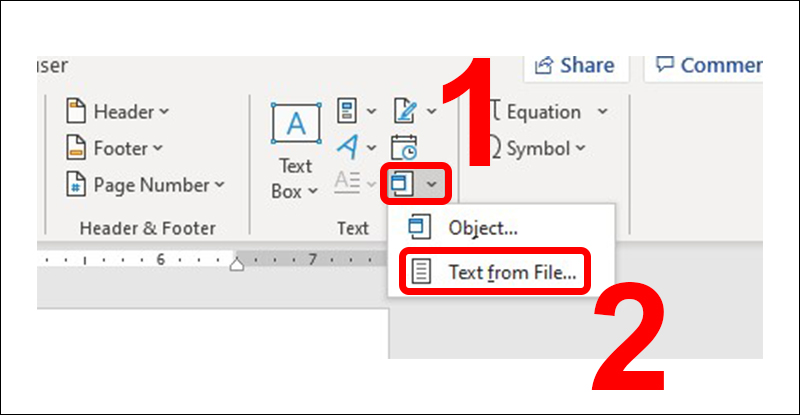Viewport: 800px width, 415px height.
Task: Expand the Text Box dropdown arrow
Action: point(312,190)
